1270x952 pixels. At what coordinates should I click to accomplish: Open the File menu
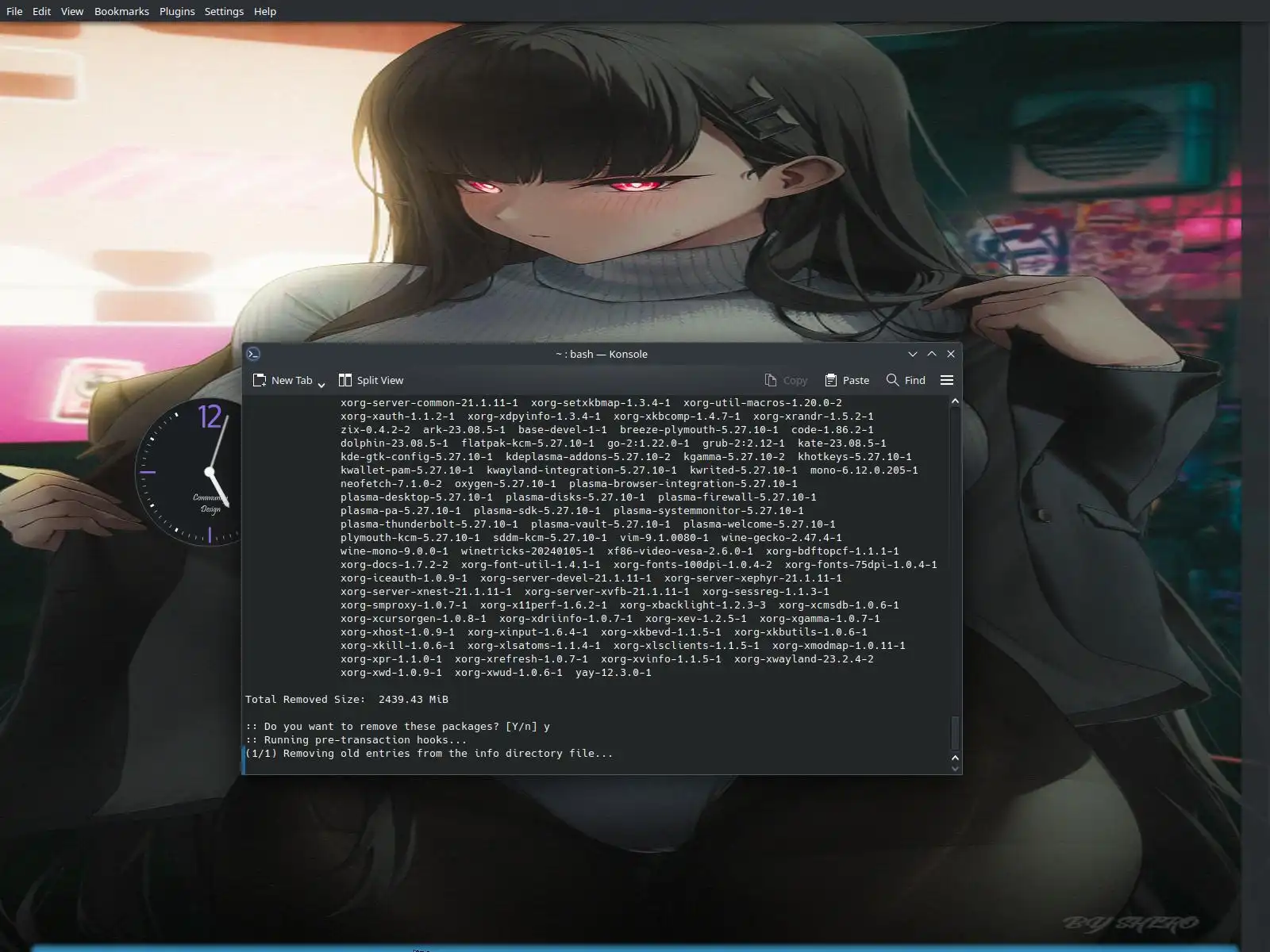[14, 11]
